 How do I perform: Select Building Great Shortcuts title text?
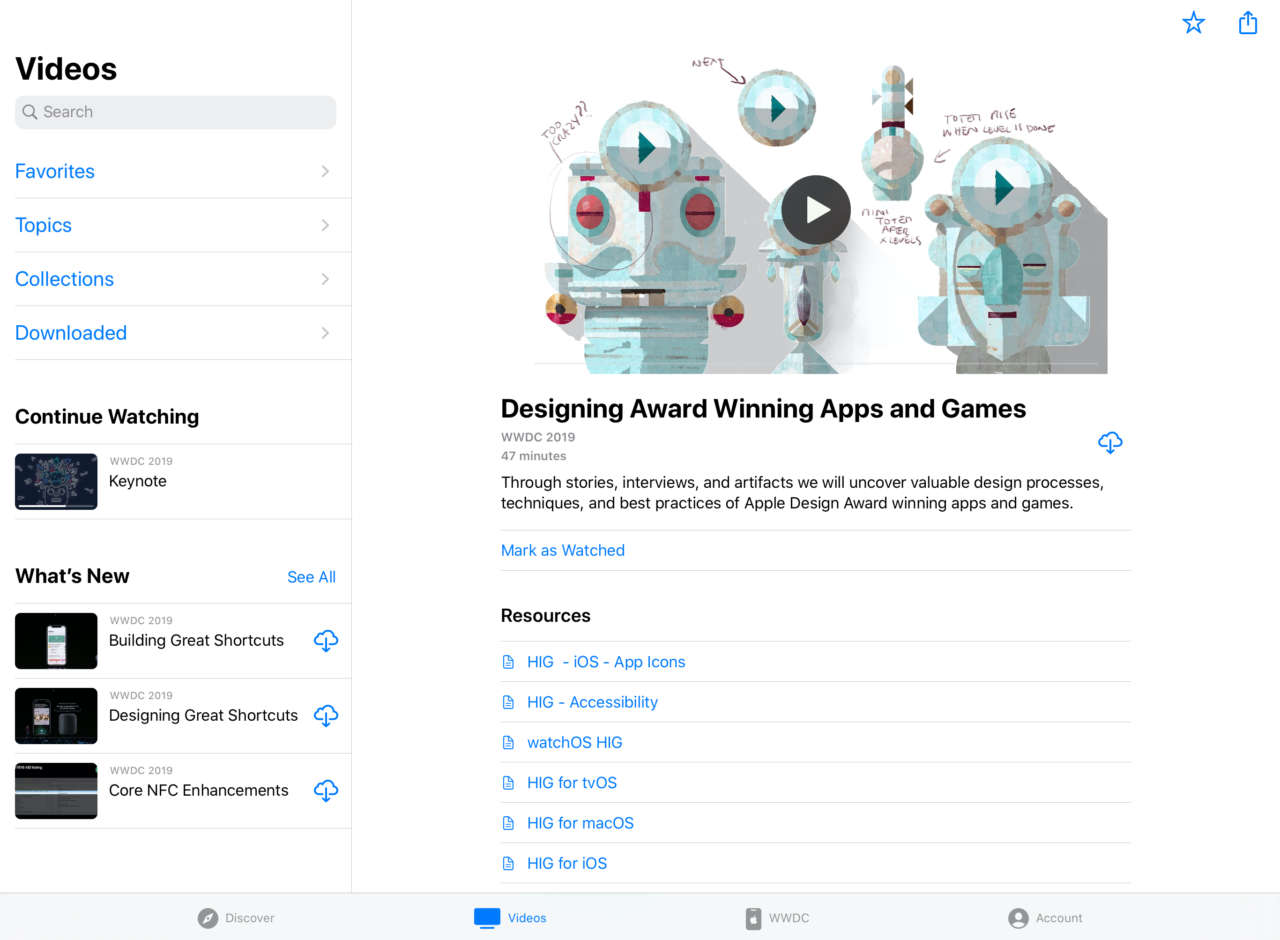click(x=197, y=640)
